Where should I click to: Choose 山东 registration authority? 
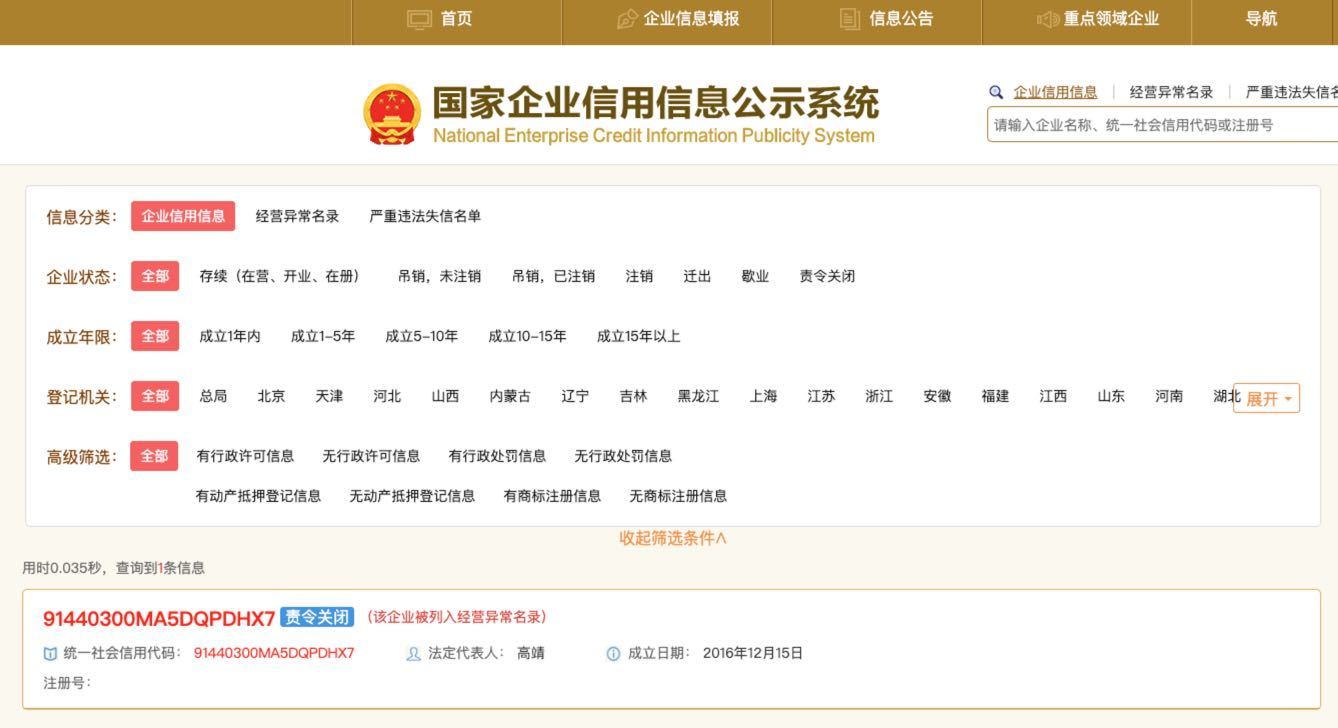[x=1111, y=396]
